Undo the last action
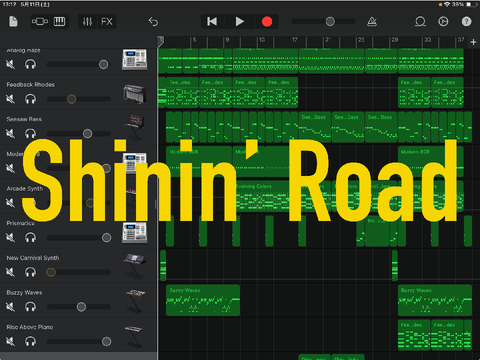480x360 pixels. pos(153,22)
